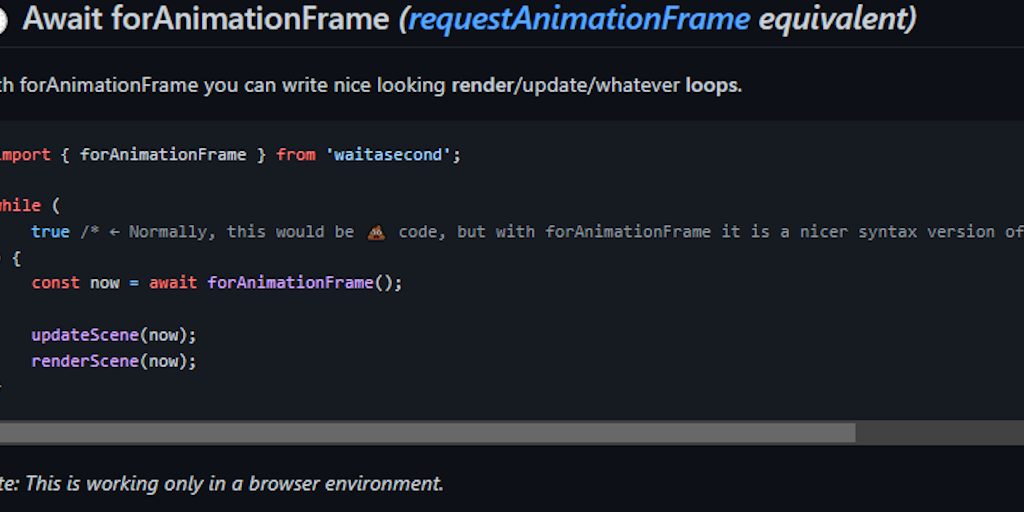Click the 'await' keyword in the code
Screen dimensions: 1024x512
click(x=173, y=283)
